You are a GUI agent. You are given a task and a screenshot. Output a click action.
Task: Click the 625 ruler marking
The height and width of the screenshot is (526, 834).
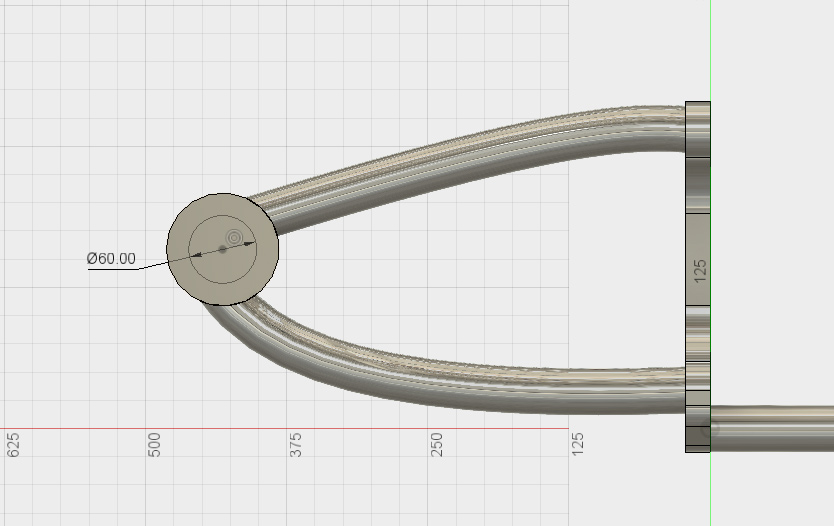(13, 446)
